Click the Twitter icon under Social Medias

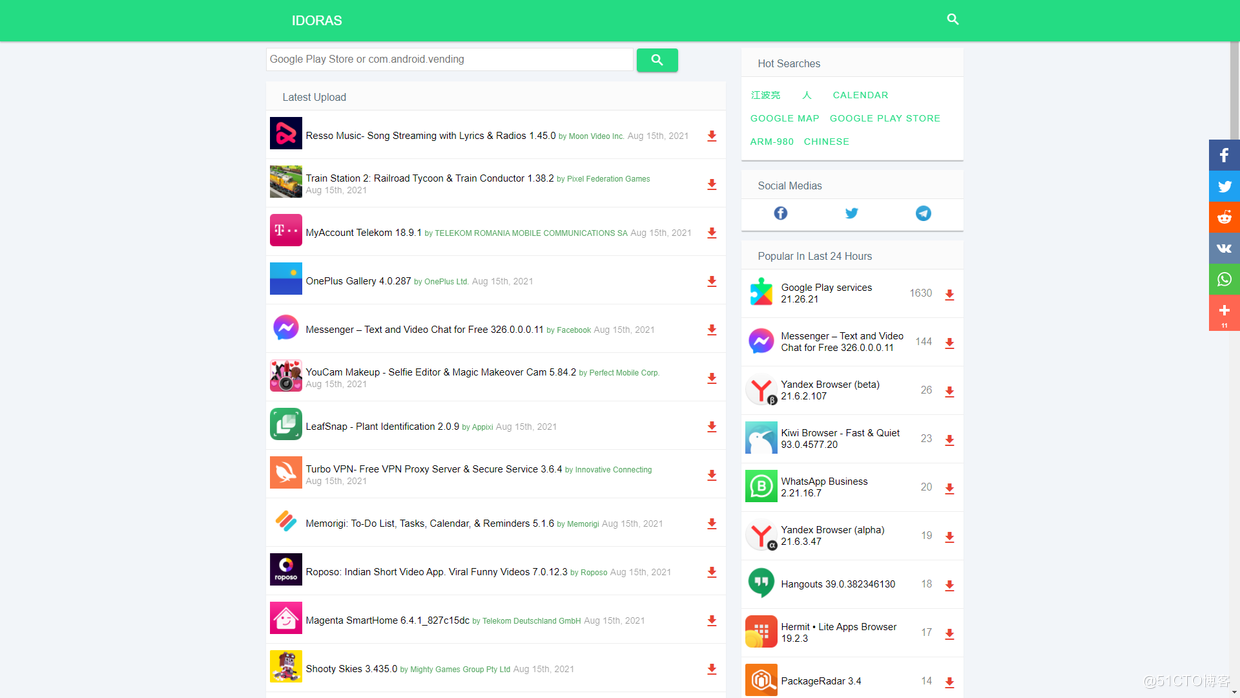[851, 213]
